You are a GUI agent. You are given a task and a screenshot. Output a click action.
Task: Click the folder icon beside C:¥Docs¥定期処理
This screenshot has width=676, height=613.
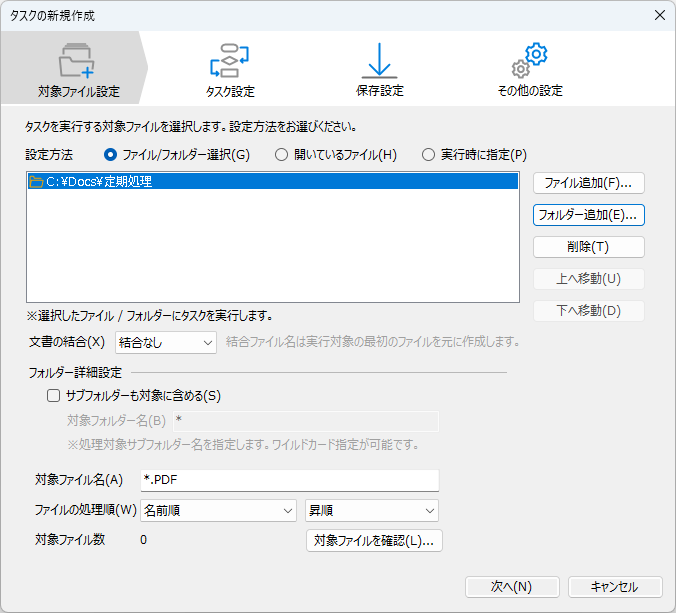point(36,181)
